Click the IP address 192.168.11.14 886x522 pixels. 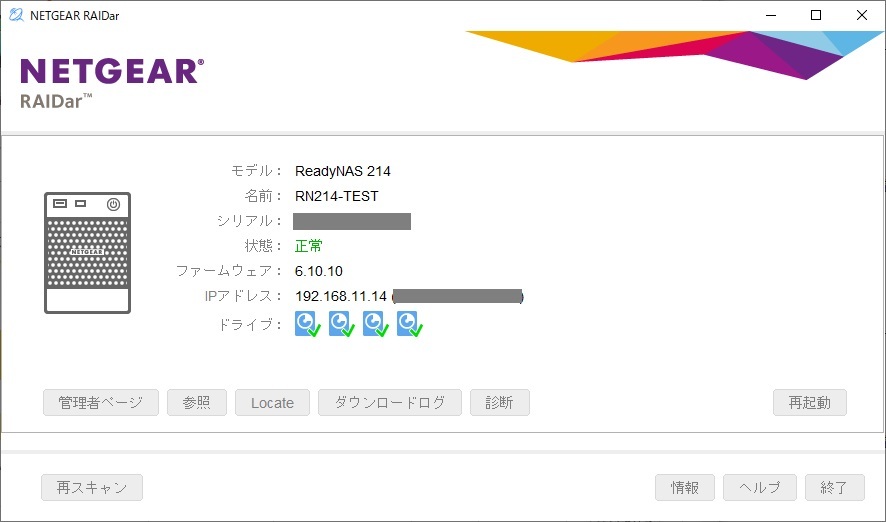point(341,296)
